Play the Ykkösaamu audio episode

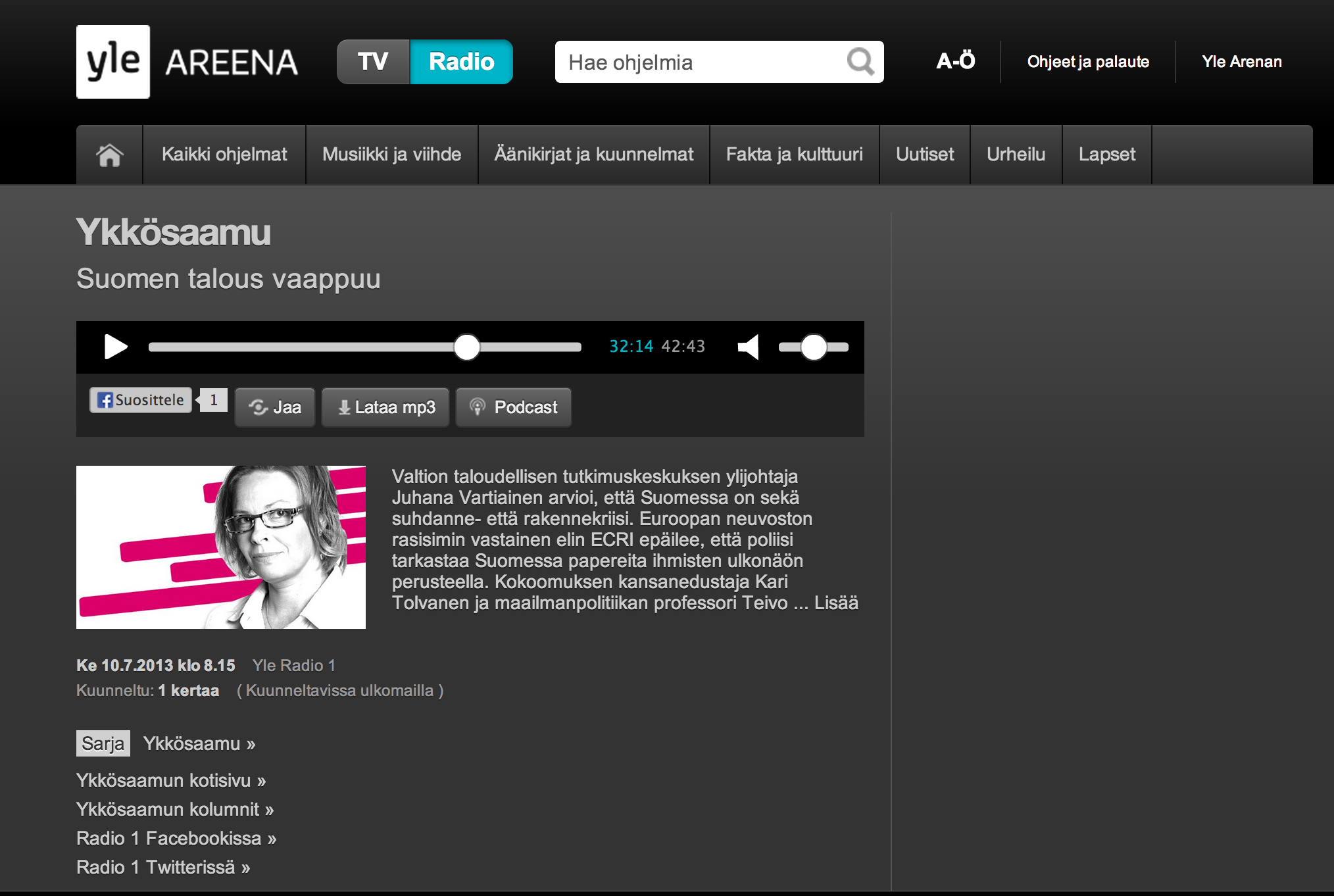(116, 347)
